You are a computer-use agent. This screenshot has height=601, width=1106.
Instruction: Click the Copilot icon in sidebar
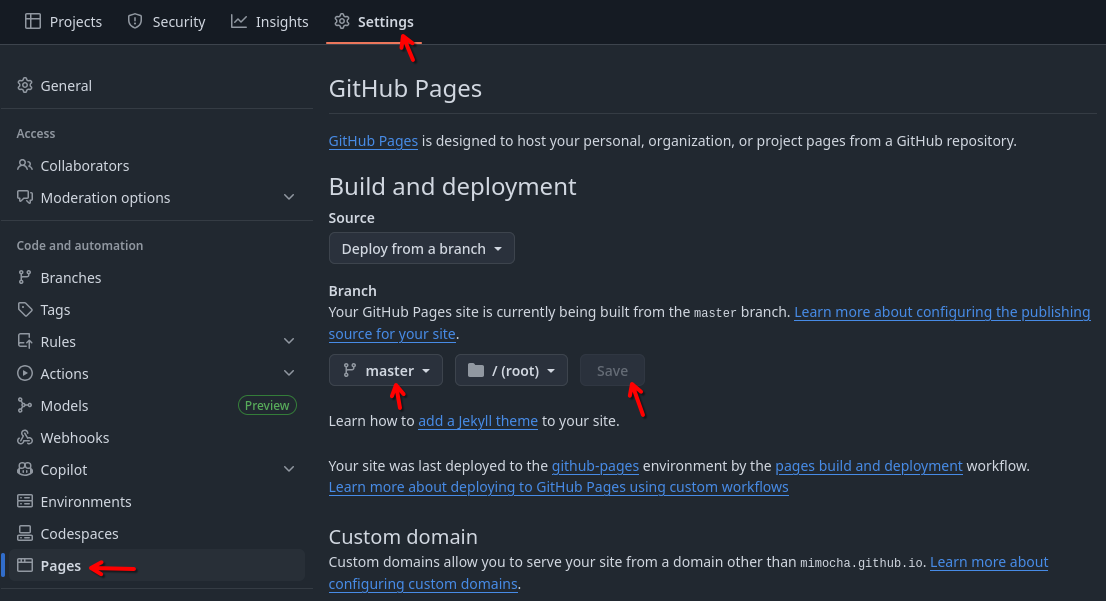tap(25, 469)
